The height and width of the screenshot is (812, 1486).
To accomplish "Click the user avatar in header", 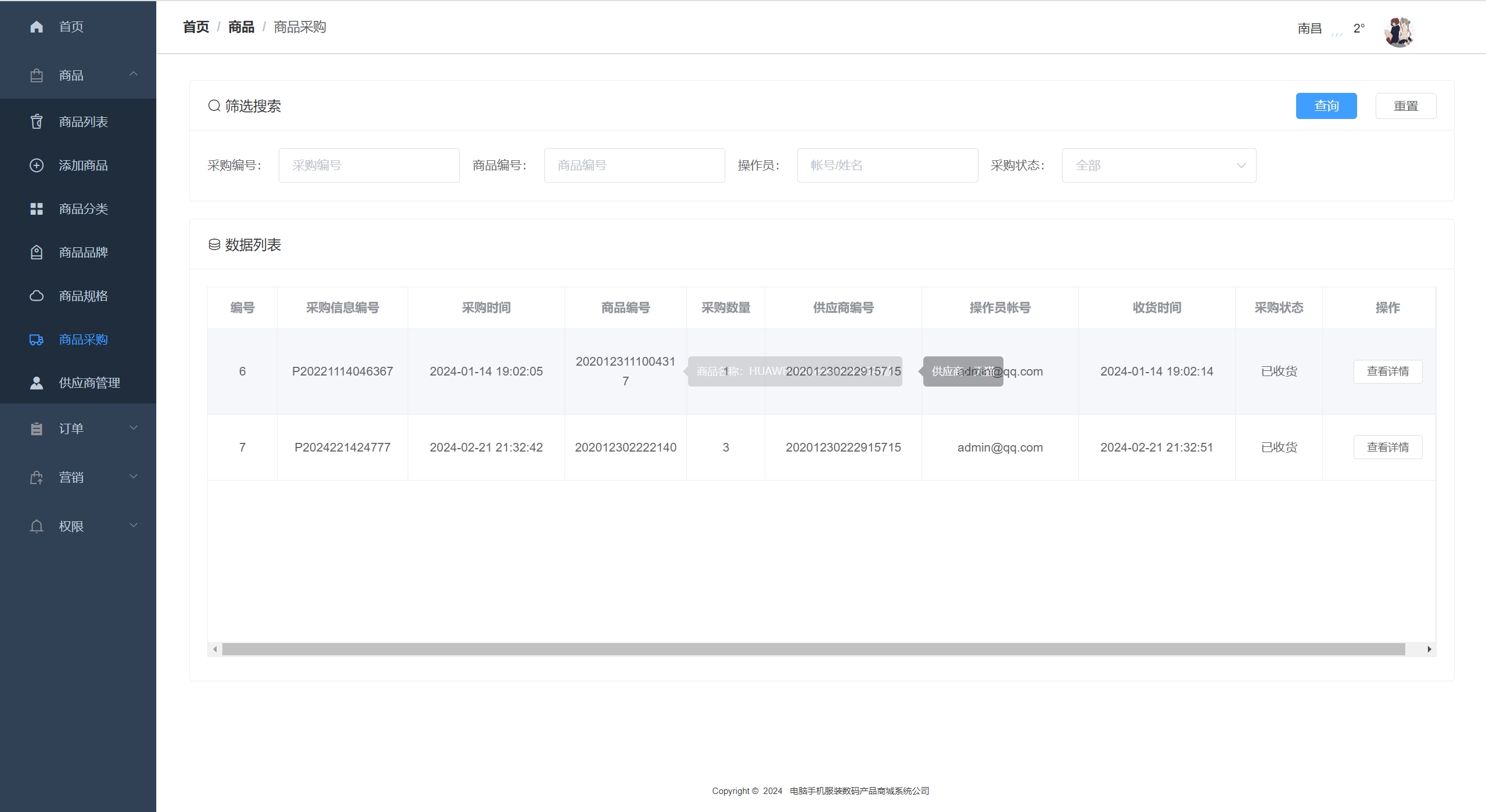I will click(1398, 31).
